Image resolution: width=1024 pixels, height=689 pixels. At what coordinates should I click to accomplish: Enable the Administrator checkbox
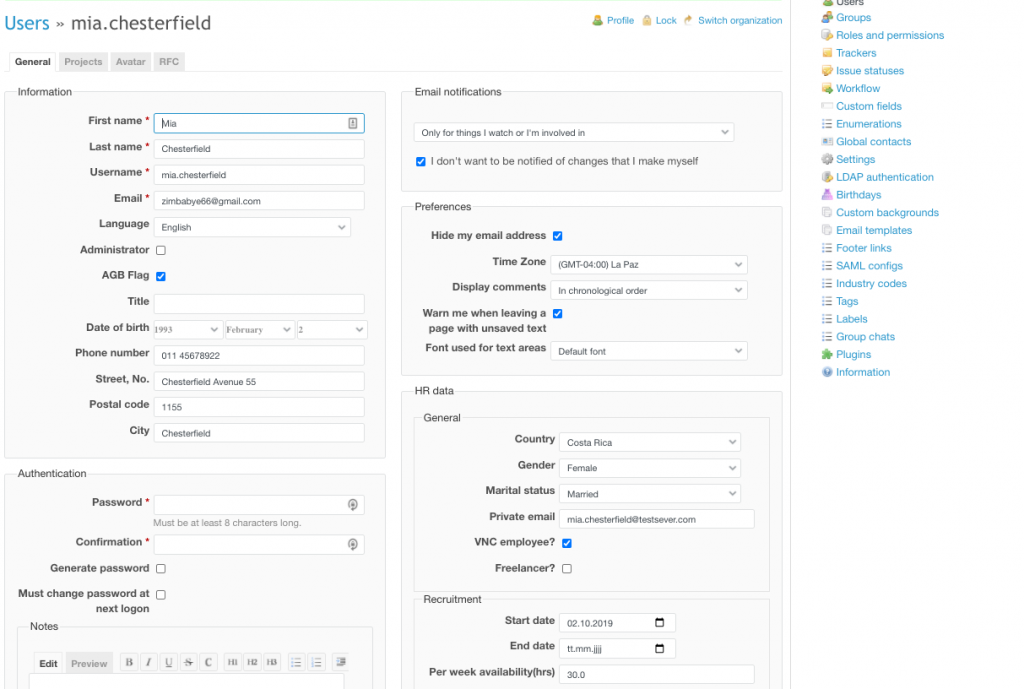point(161,250)
